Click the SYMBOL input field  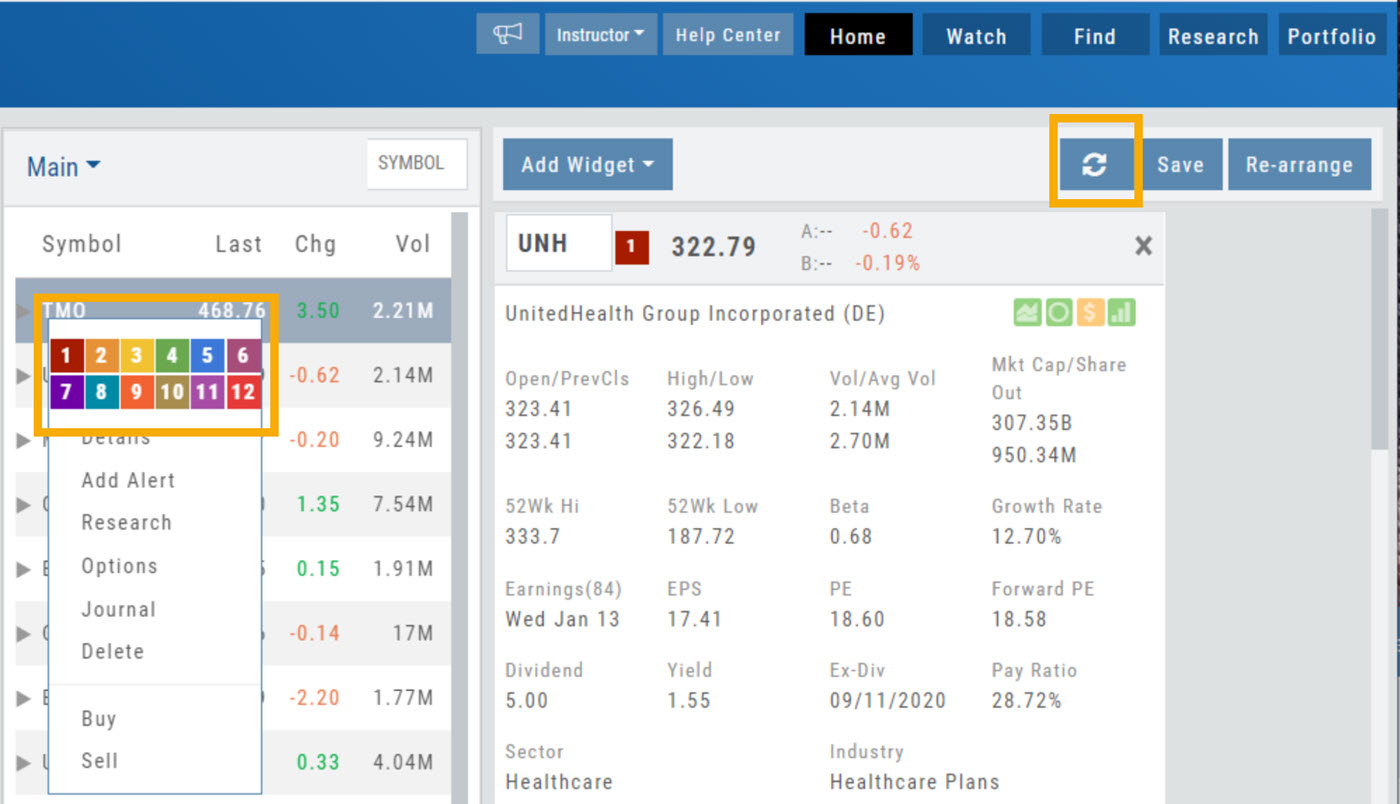416,164
